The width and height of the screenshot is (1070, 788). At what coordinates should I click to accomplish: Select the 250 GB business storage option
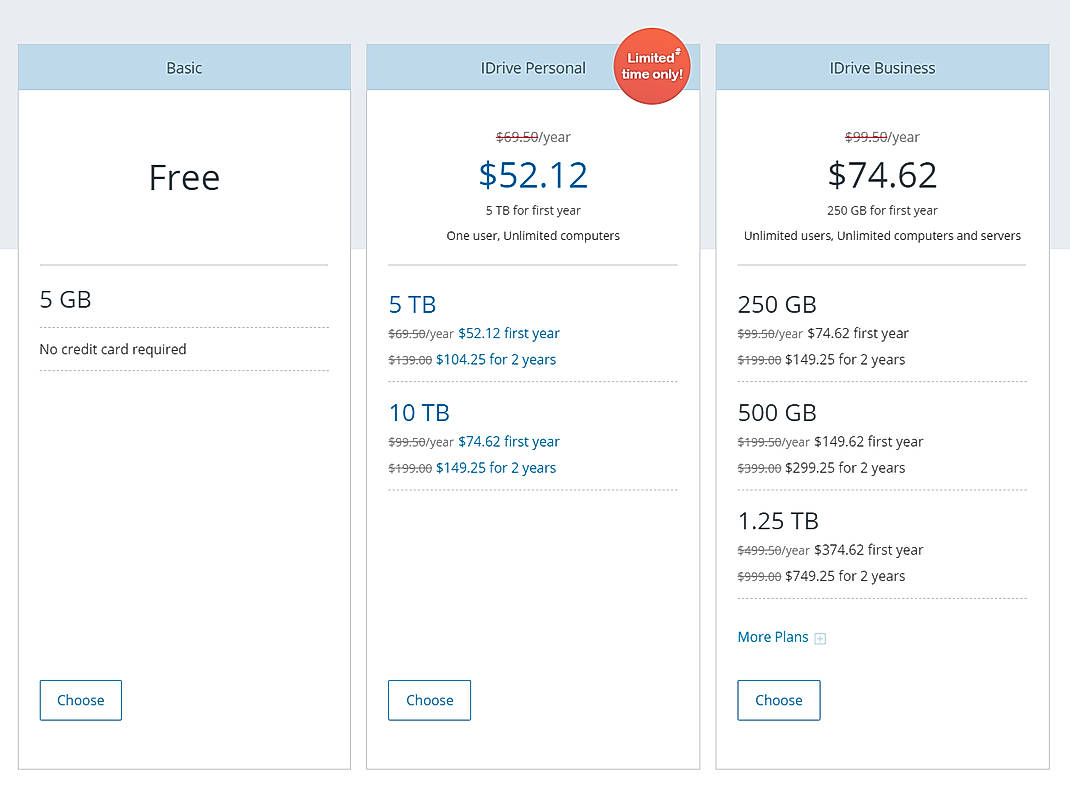777,304
